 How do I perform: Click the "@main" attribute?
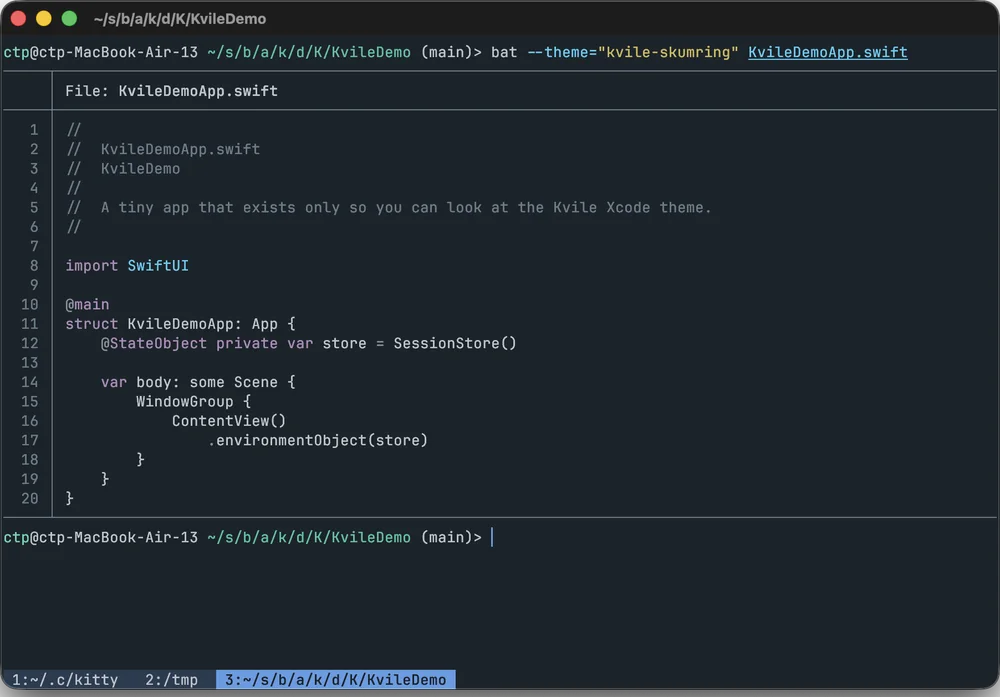87,305
